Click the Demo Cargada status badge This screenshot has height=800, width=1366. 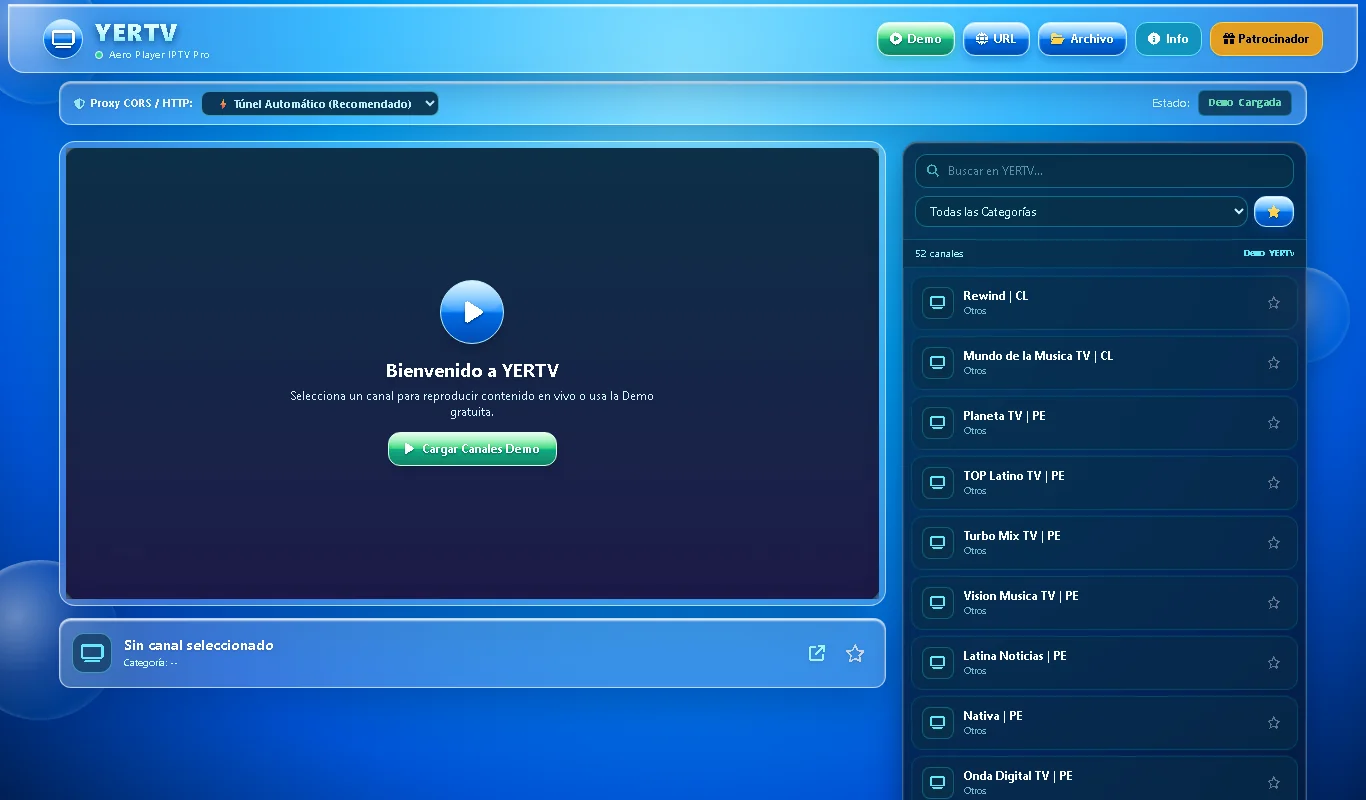1245,103
